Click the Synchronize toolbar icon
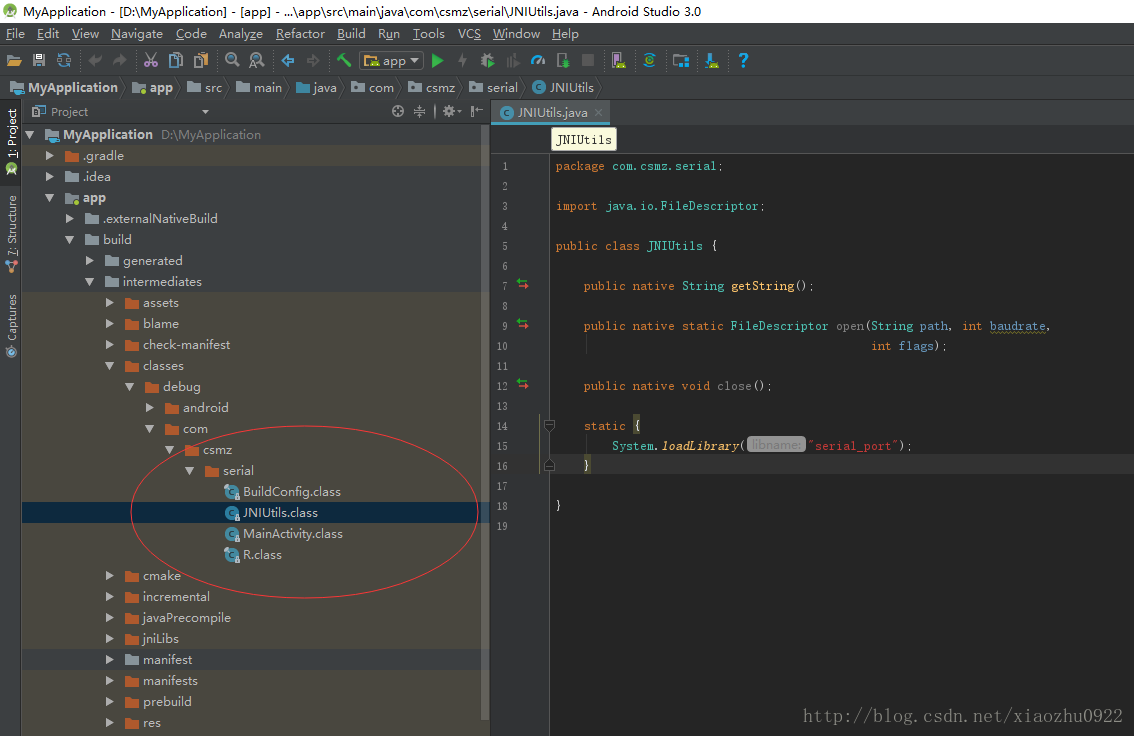 tap(64, 61)
